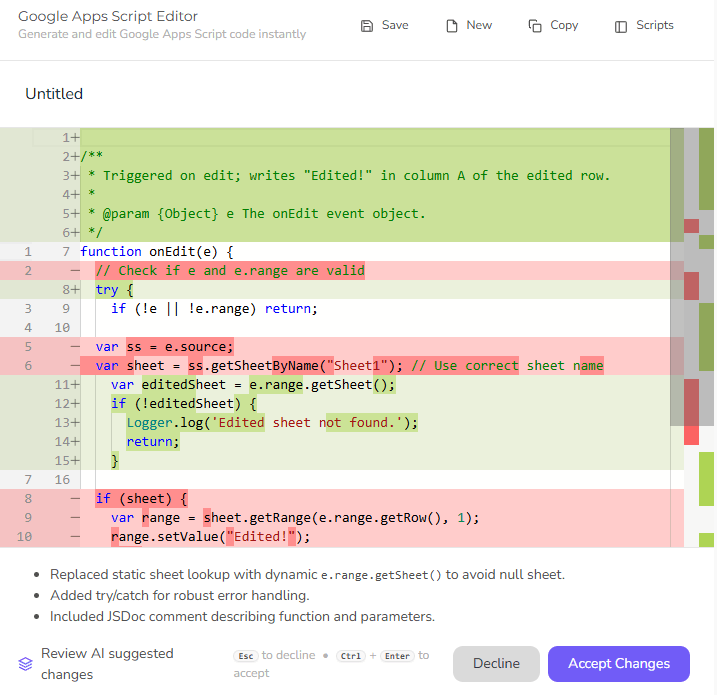Click the removed line 'var ss = e.source;'
The image size is (717, 695).
165,347
